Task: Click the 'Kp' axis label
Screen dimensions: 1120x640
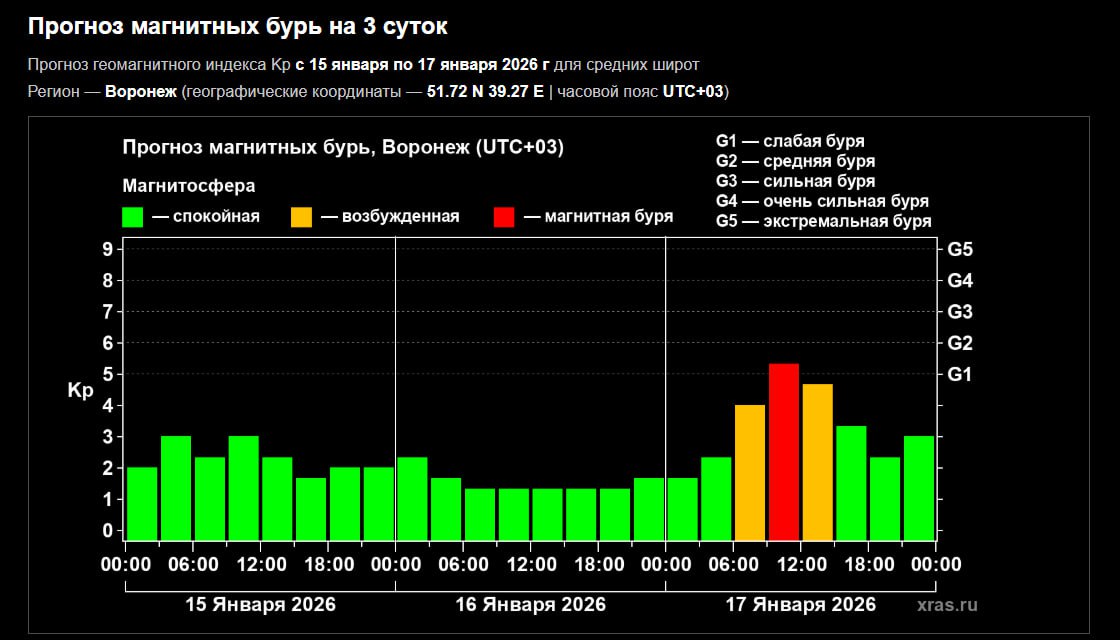Action: click(x=80, y=391)
